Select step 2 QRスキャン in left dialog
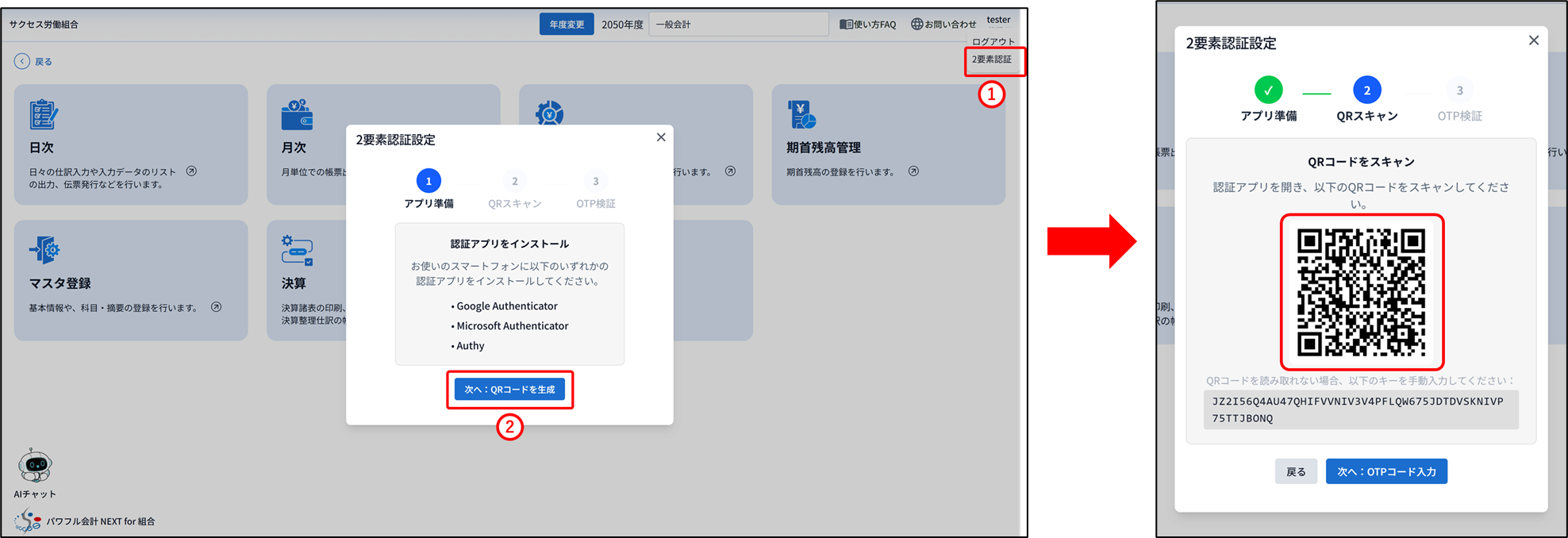 click(x=515, y=181)
